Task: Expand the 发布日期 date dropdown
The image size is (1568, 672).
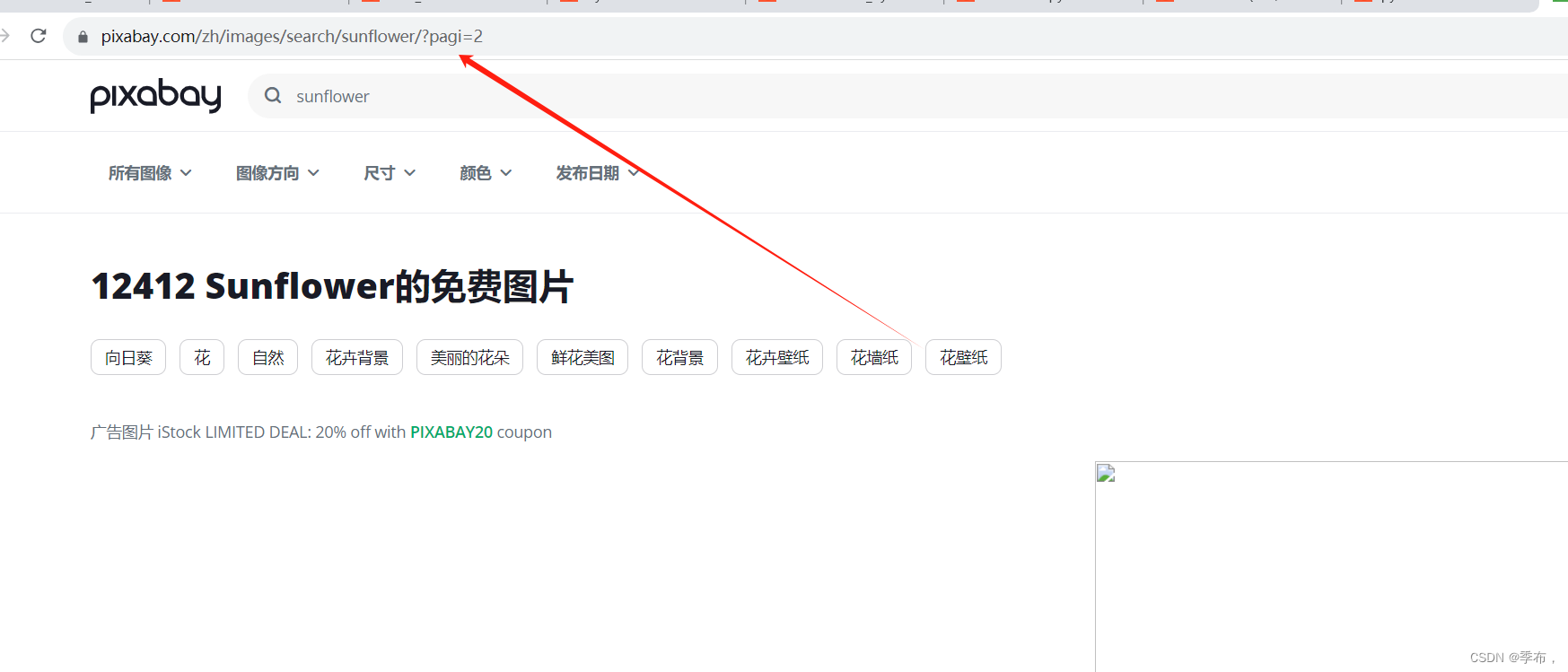Action: pyautogui.click(x=598, y=173)
